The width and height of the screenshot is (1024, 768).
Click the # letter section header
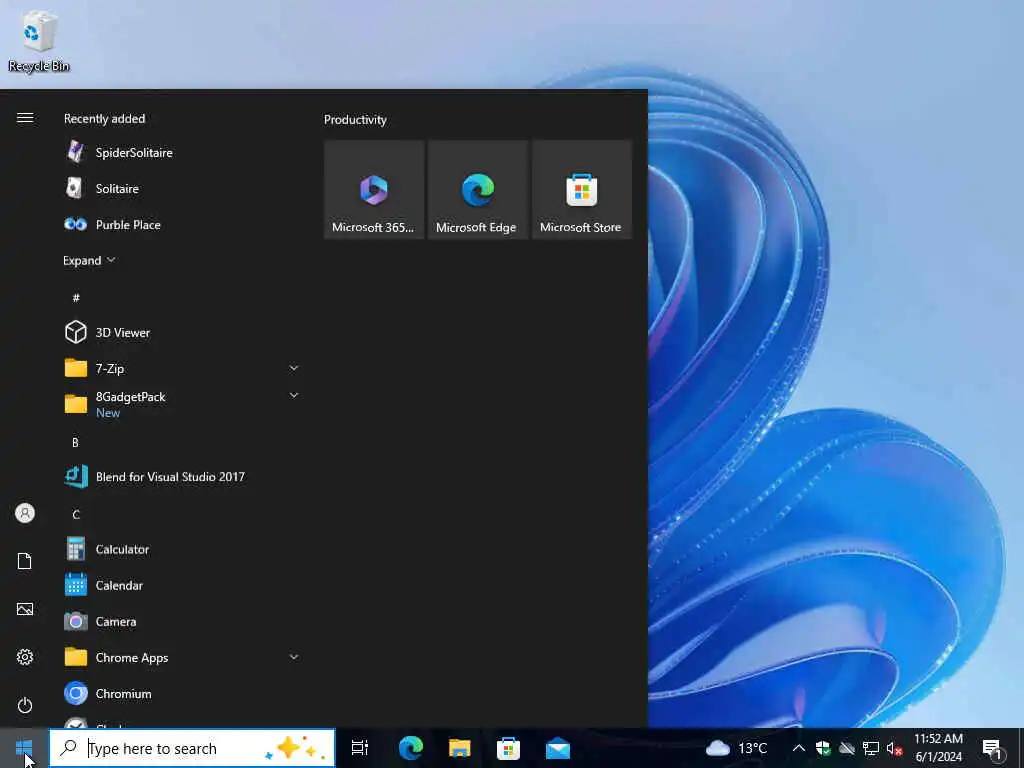[76, 298]
